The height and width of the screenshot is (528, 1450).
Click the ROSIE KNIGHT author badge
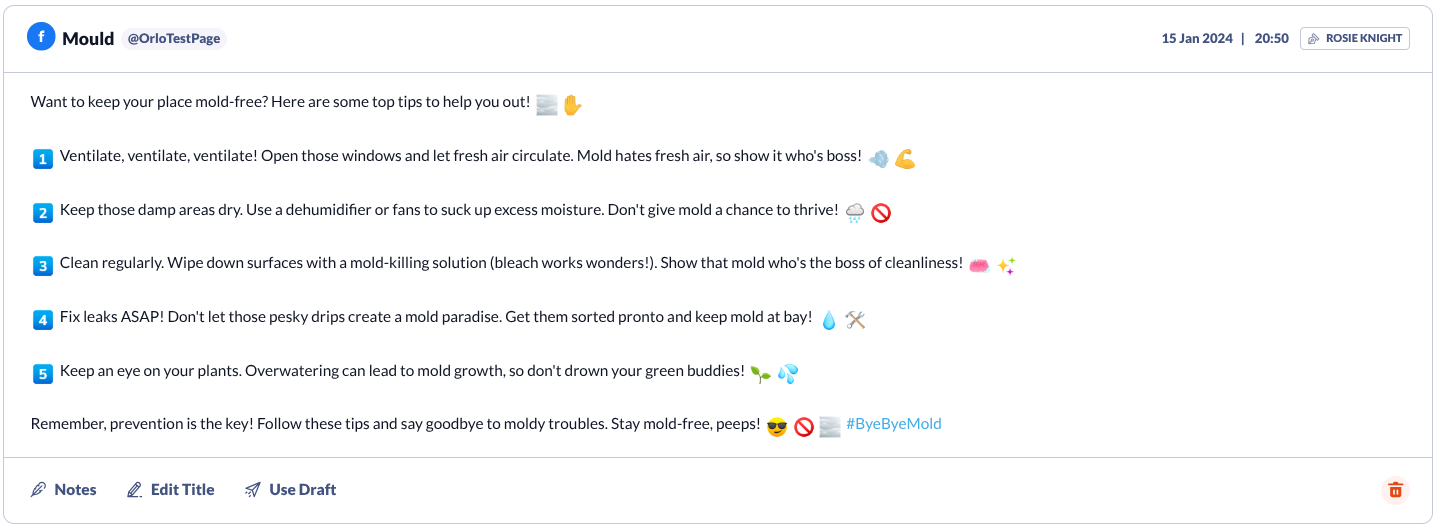[1355, 39]
